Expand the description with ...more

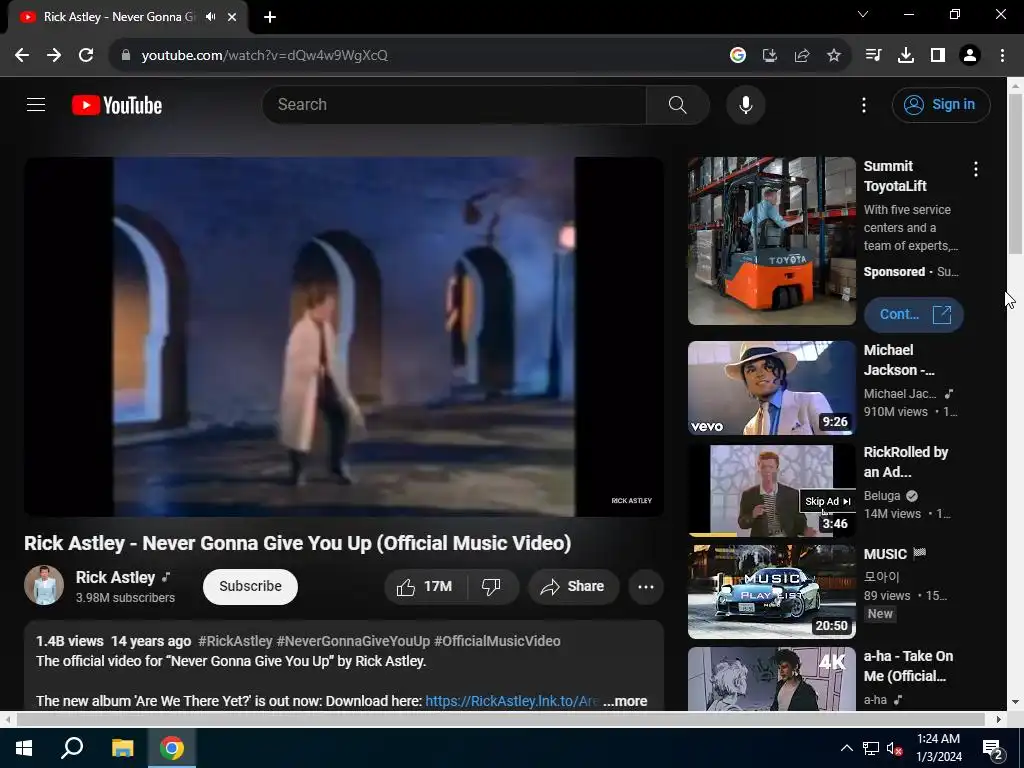point(625,701)
